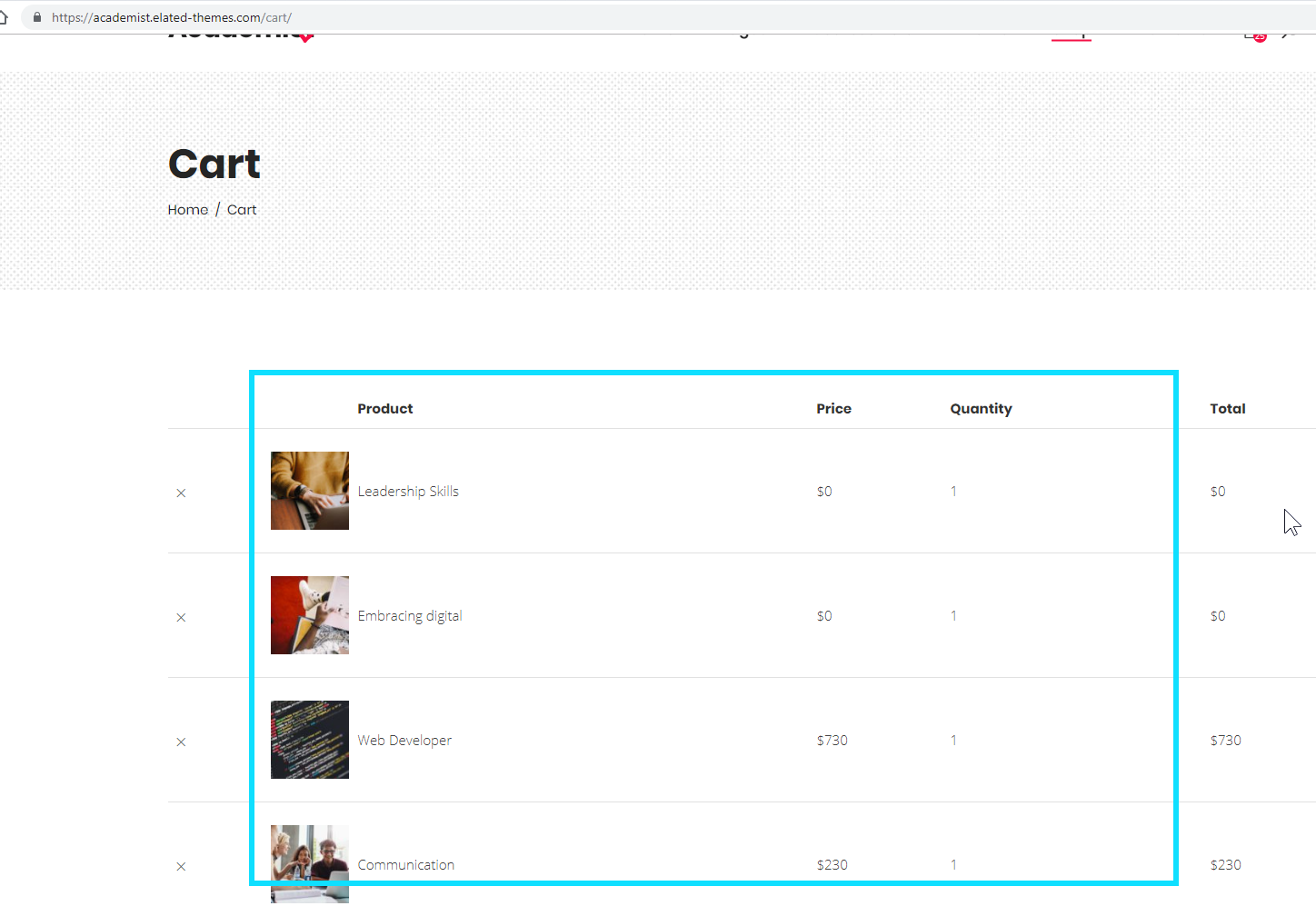The width and height of the screenshot is (1316, 906).
Task: Open the Leadership Skills product thumbnail
Action: pos(310,491)
